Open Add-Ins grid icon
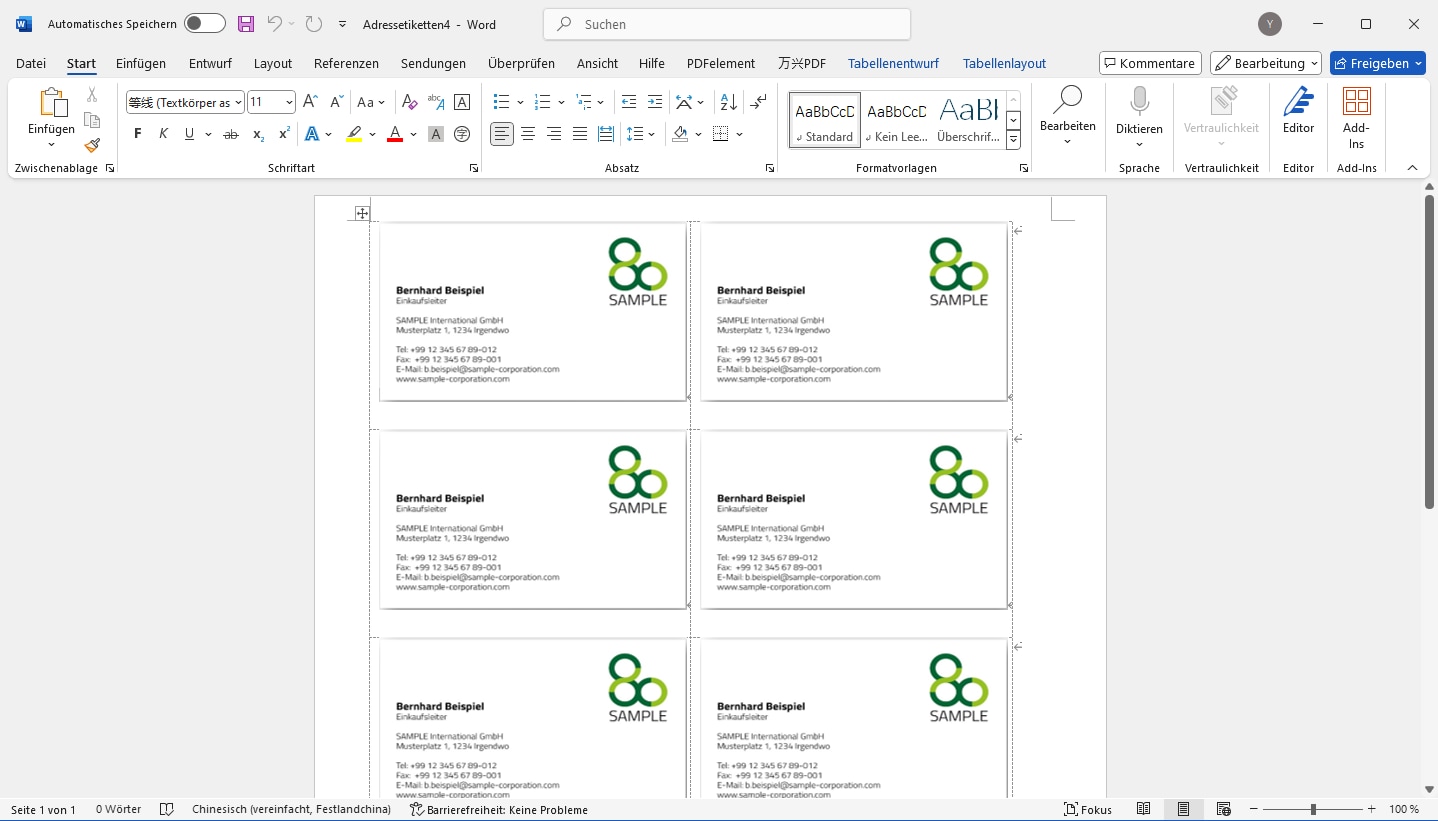Image resolution: width=1438 pixels, height=821 pixels. (1357, 101)
